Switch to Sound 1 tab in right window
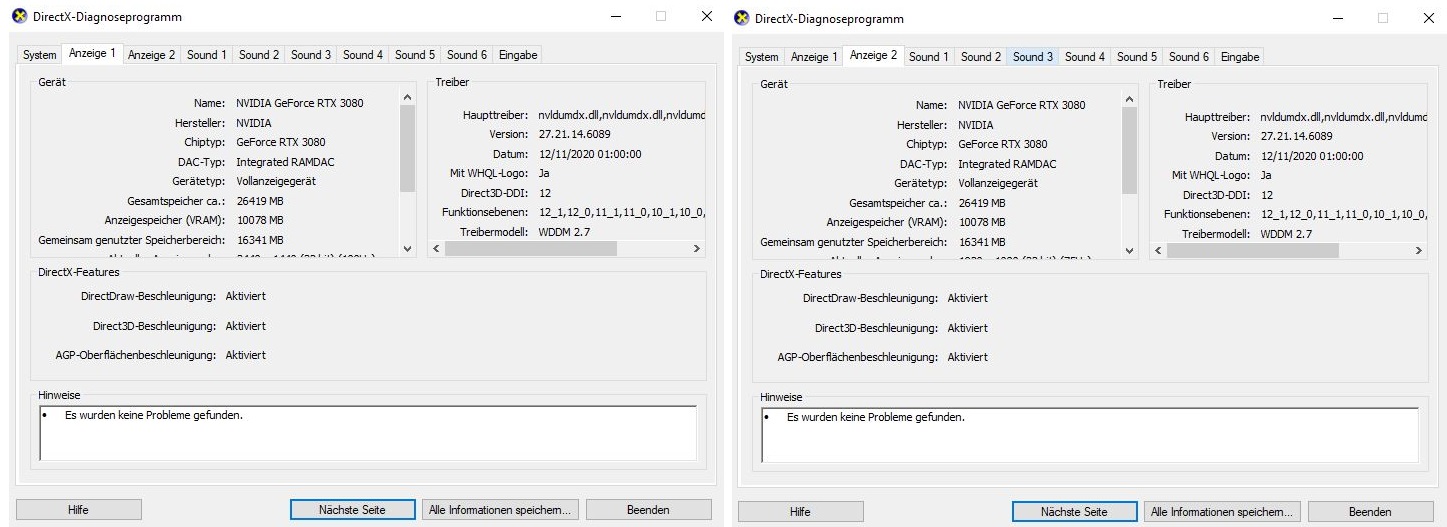 [x=929, y=57]
